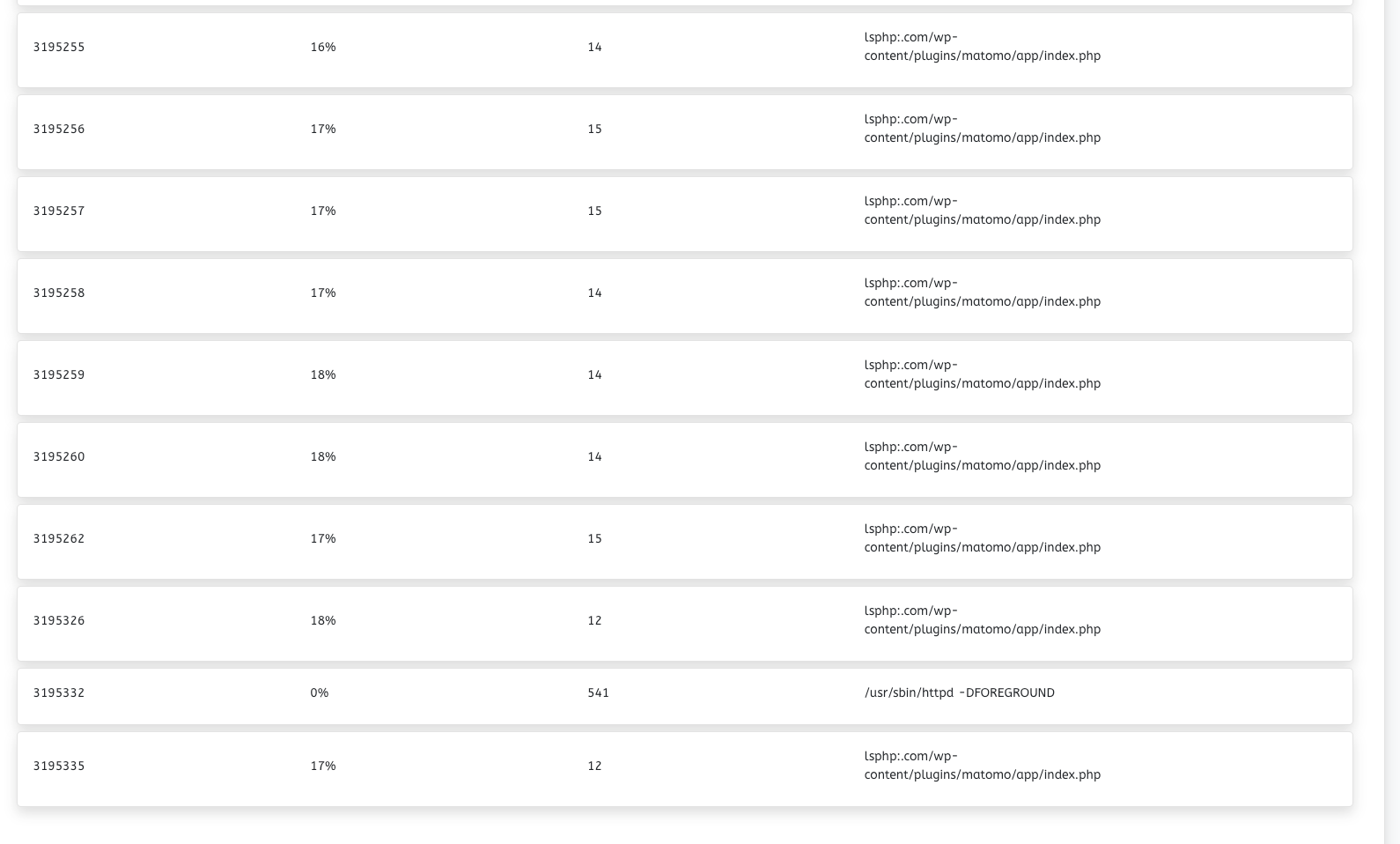The height and width of the screenshot is (844, 1400).
Task: Select the row for PID 3195262
Action: point(684,541)
